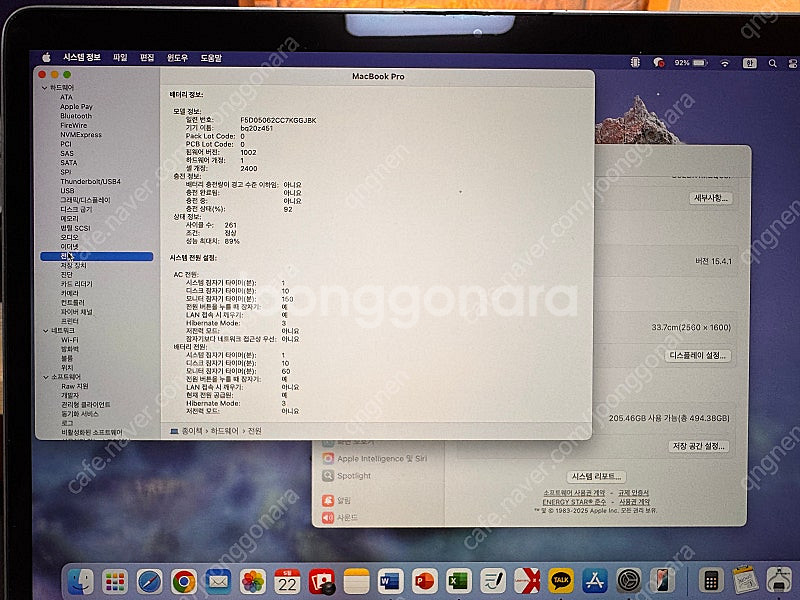Open the 편집 menu
800x600 pixels.
click(x=147, y=58)
